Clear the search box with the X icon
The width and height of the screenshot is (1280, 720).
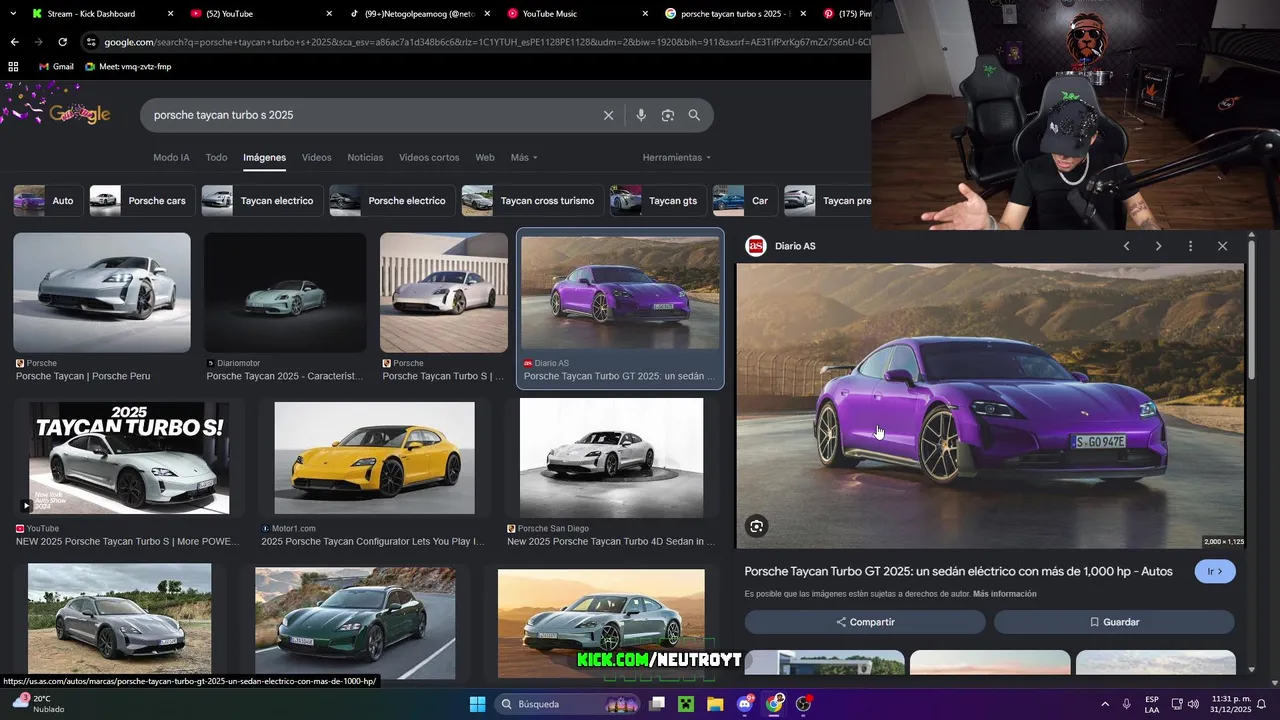608,115
